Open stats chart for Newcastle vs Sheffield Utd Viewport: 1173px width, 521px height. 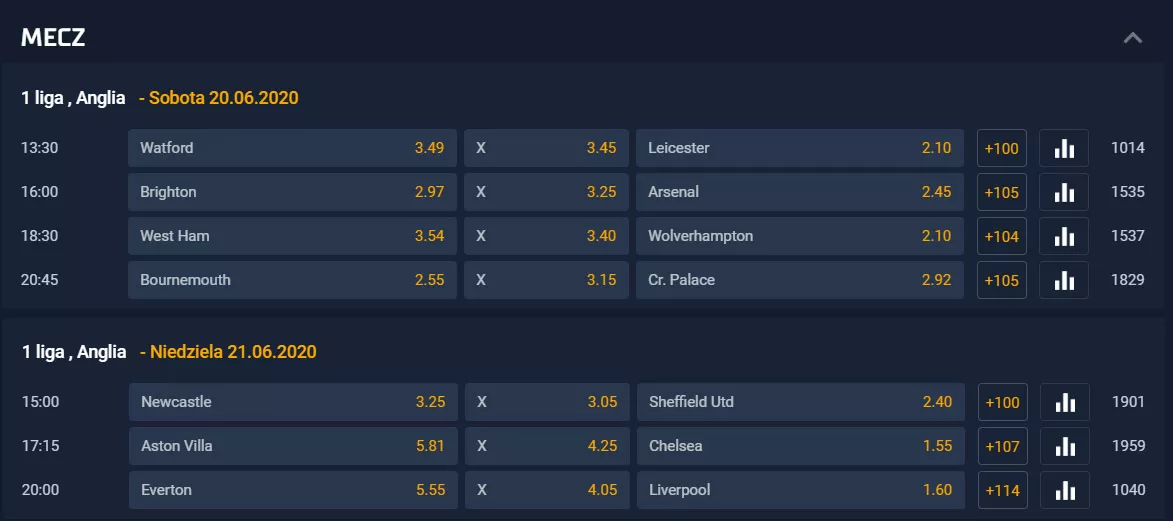1065,402
